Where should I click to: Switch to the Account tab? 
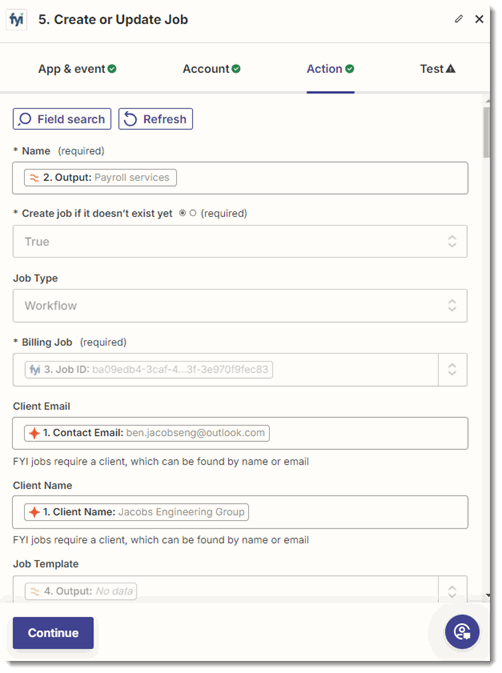212,69
